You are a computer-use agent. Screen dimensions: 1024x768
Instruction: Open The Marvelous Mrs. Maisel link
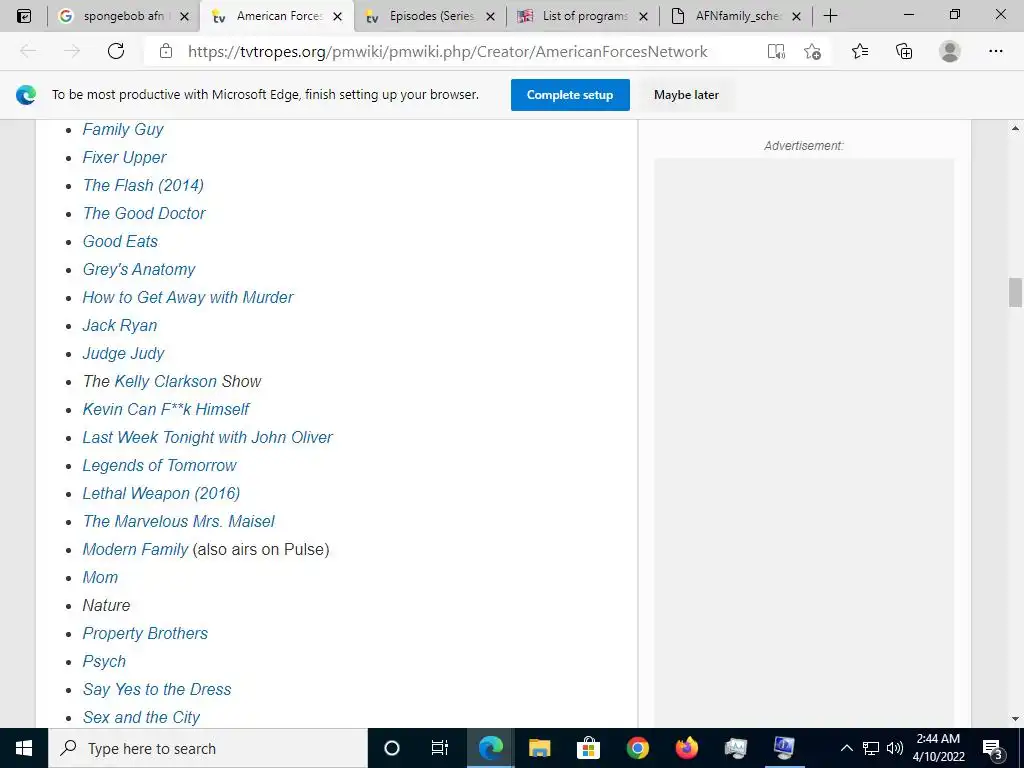point(178,521)
